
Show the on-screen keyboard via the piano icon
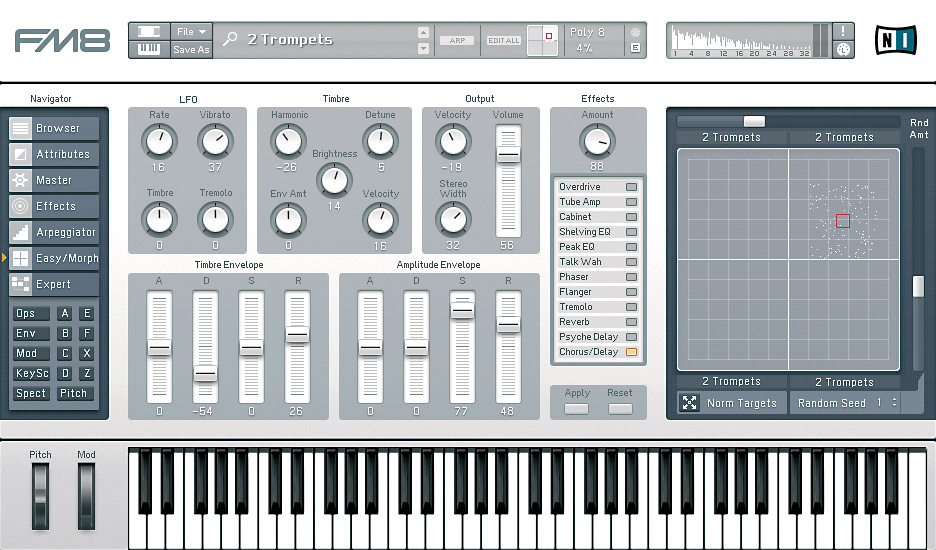148,49
